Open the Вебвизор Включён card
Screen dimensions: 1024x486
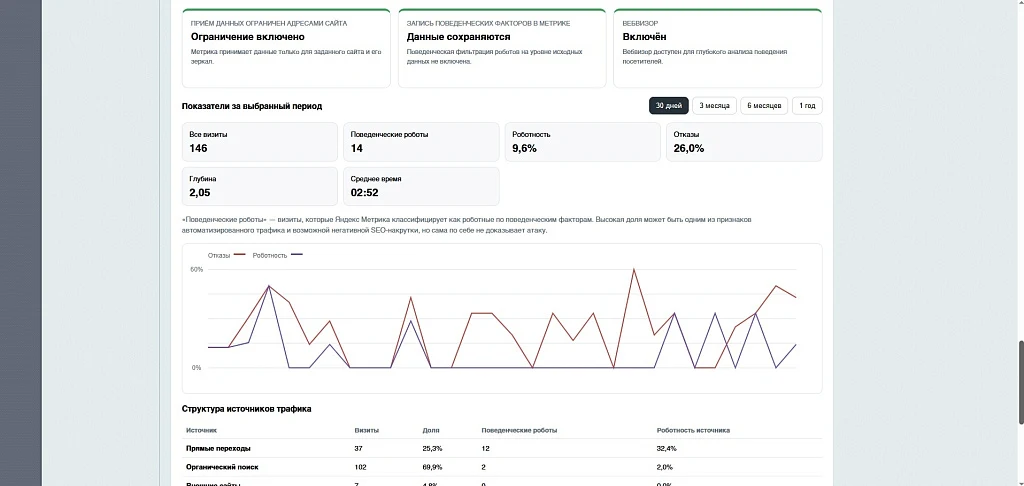[x=718, y=48]
